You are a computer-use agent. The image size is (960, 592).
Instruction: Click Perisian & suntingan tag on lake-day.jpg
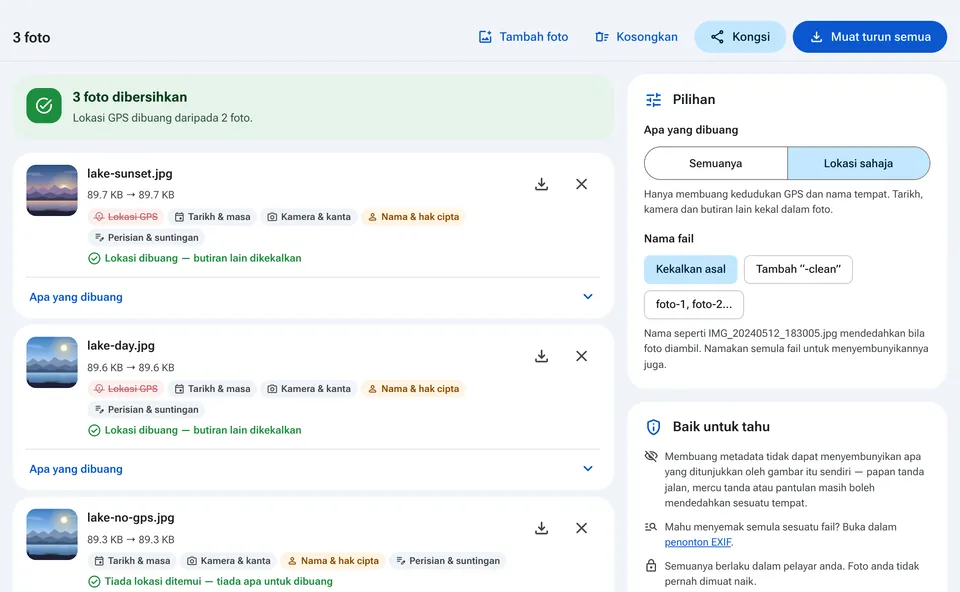pos(146,410)
